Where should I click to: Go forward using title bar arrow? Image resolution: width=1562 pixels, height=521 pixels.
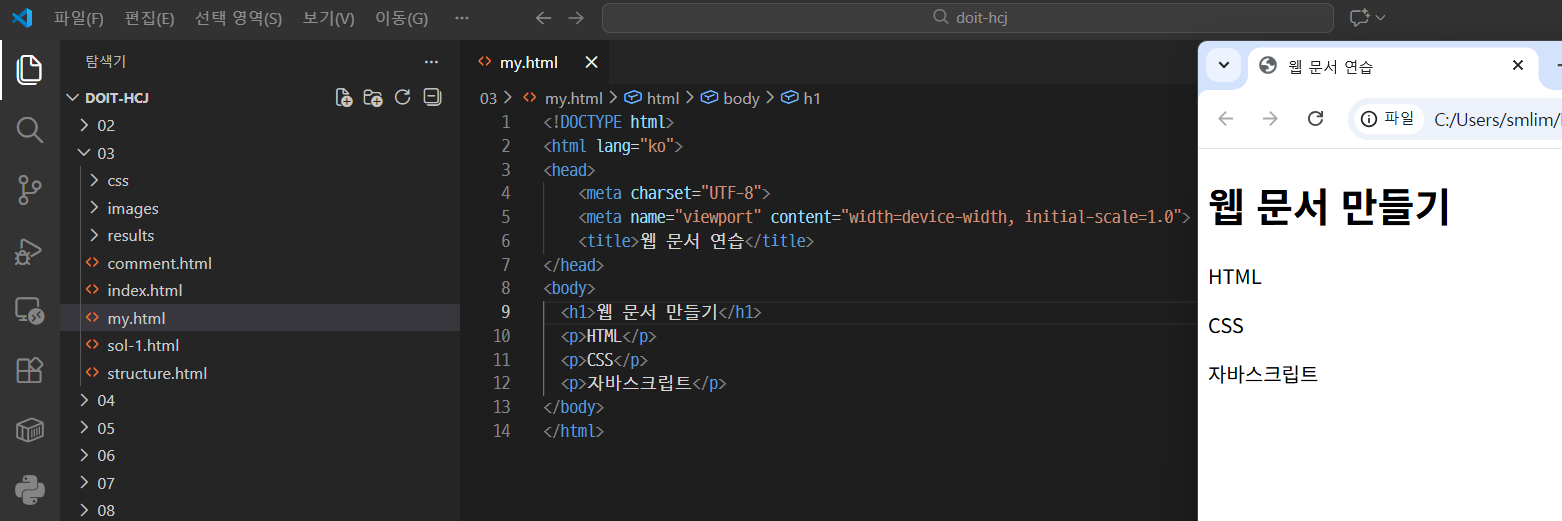576,18
